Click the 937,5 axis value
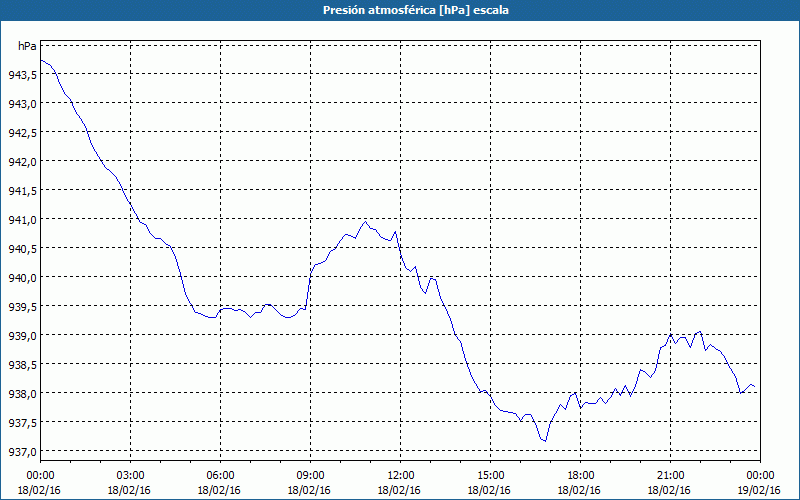Viewport: 800px width, 500px height. 22,423
